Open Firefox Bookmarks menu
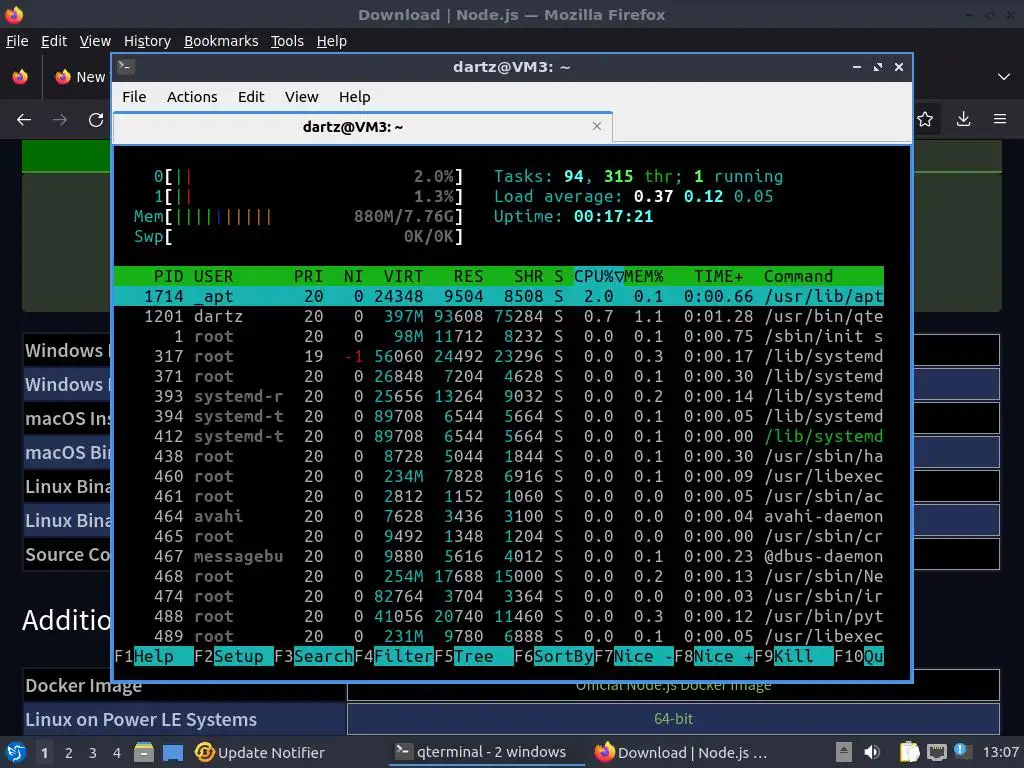Image resolution: width=1024 pixels, height=768 pixels. [x=221, y=41]
